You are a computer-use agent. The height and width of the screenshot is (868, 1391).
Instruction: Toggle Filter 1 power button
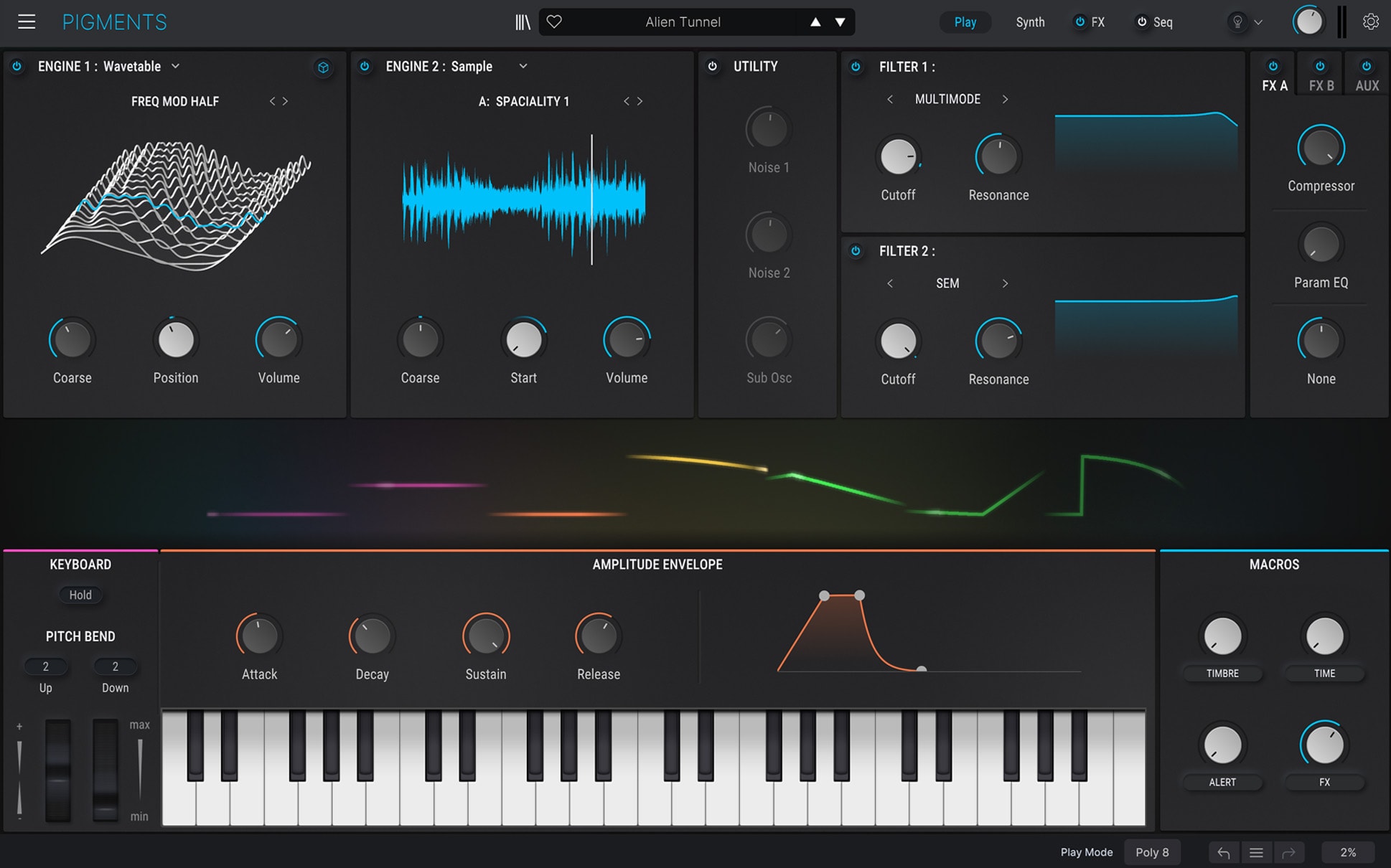pyautogui.click(x=856, y=67)
